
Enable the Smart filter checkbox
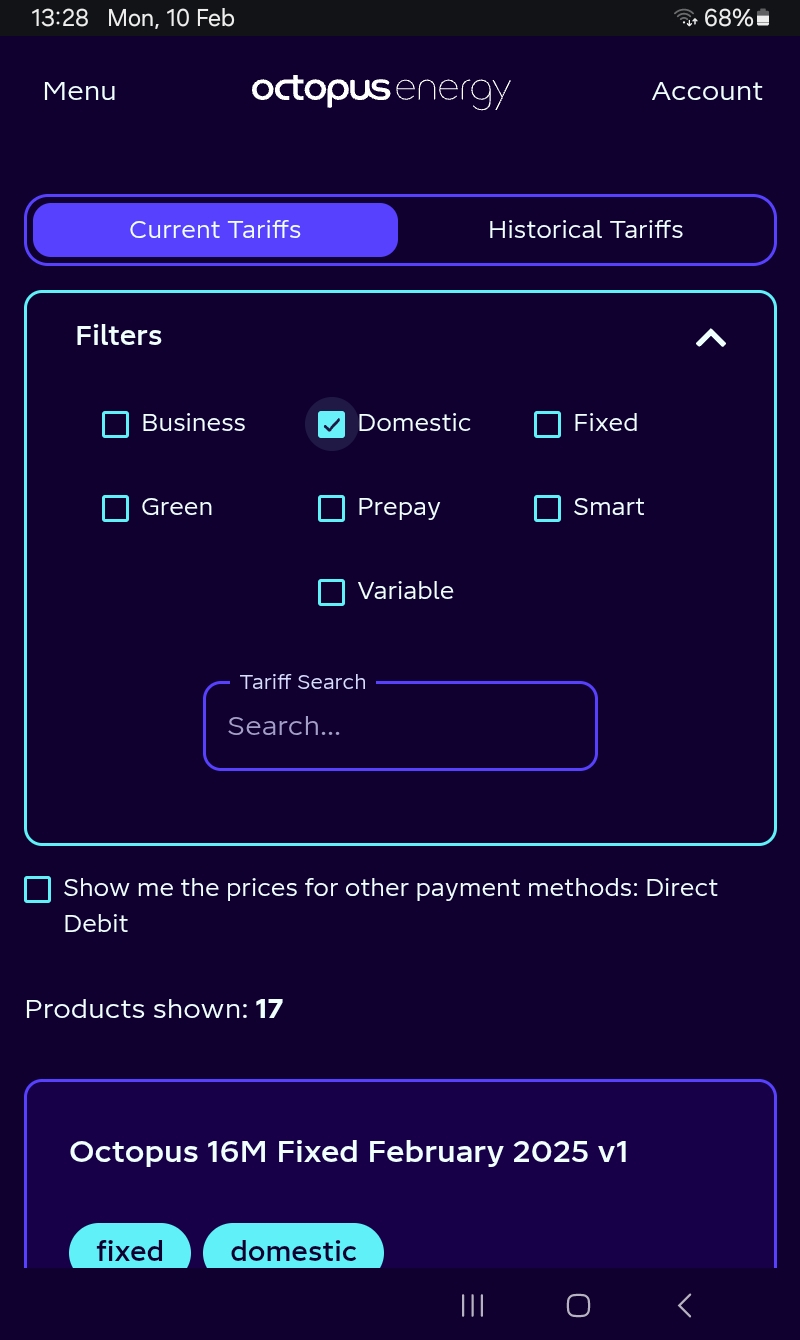coord(547,508)
